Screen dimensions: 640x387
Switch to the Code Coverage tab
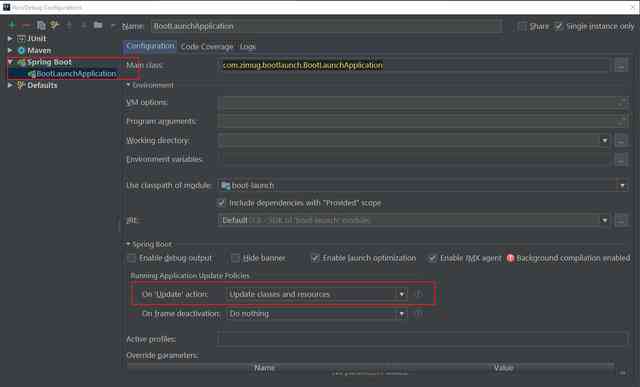(x=207, y=47)
